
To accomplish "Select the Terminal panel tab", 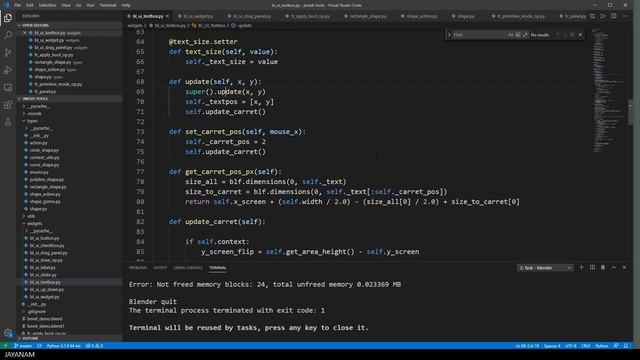I will pos(218,268).
